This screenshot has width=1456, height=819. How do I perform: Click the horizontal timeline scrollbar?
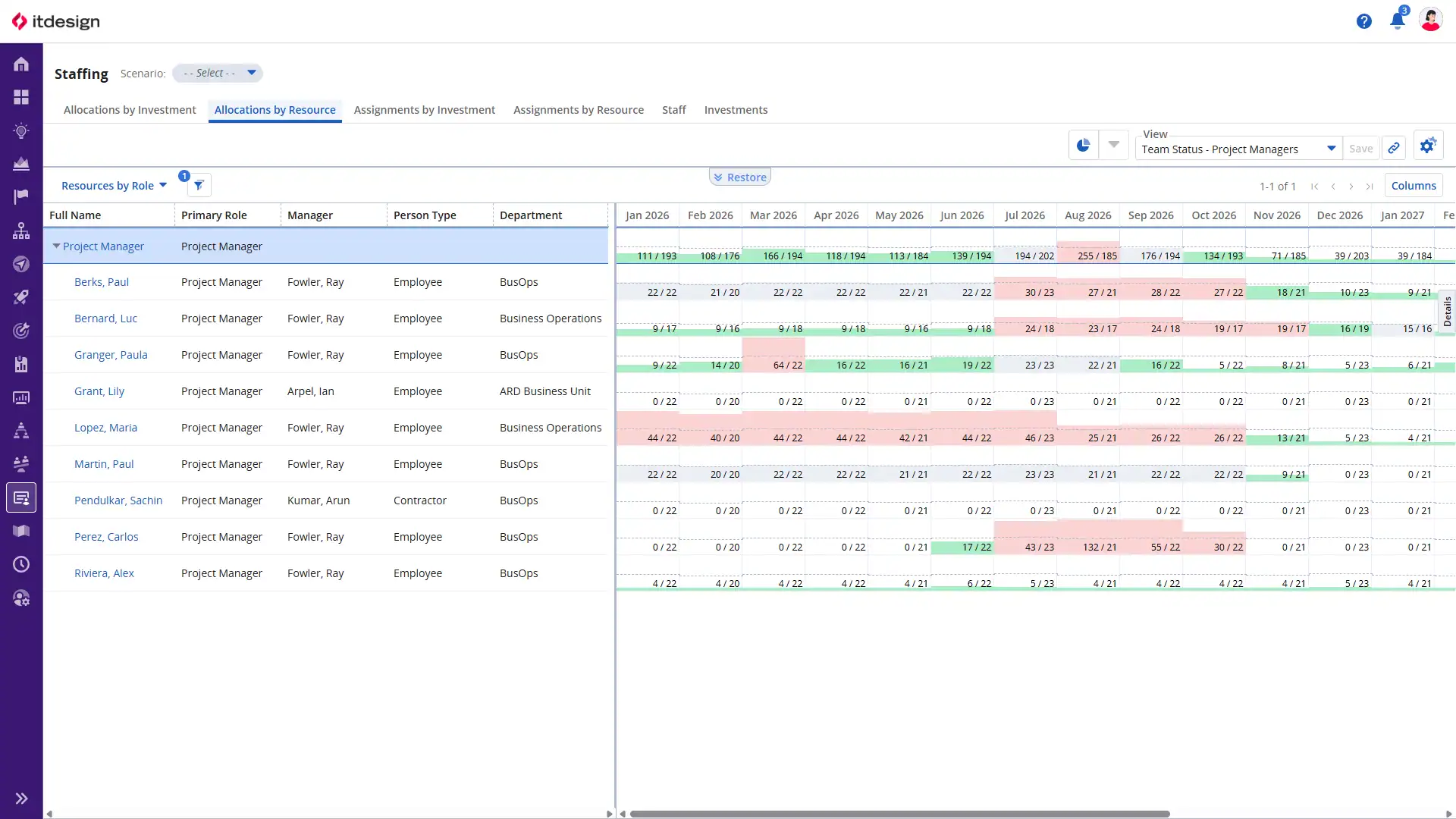coord(899,814)
